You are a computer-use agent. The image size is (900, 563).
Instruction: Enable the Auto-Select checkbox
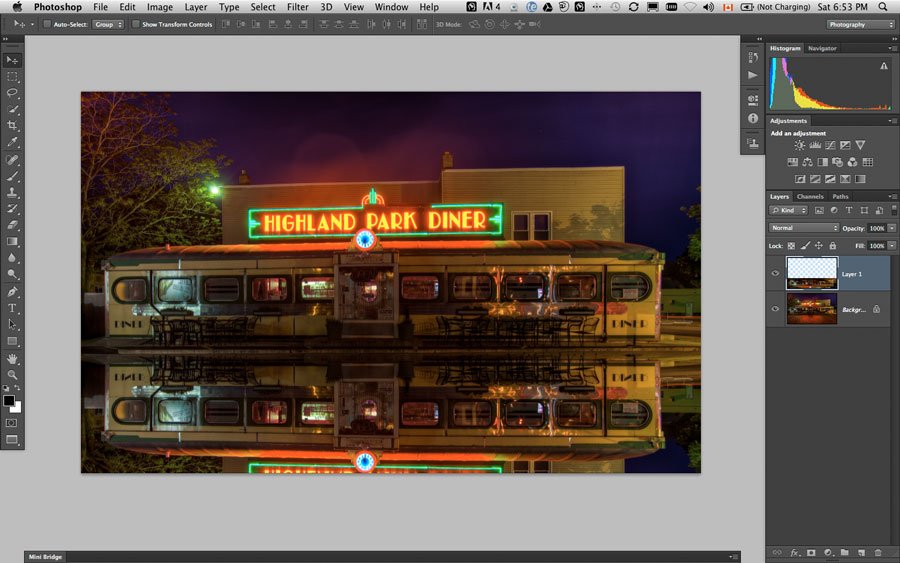pos(47,24)
